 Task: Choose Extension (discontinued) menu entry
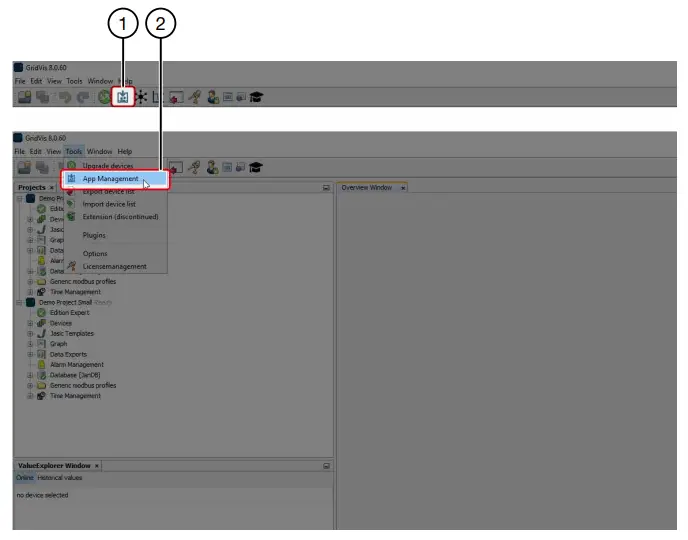coord(115,217)
